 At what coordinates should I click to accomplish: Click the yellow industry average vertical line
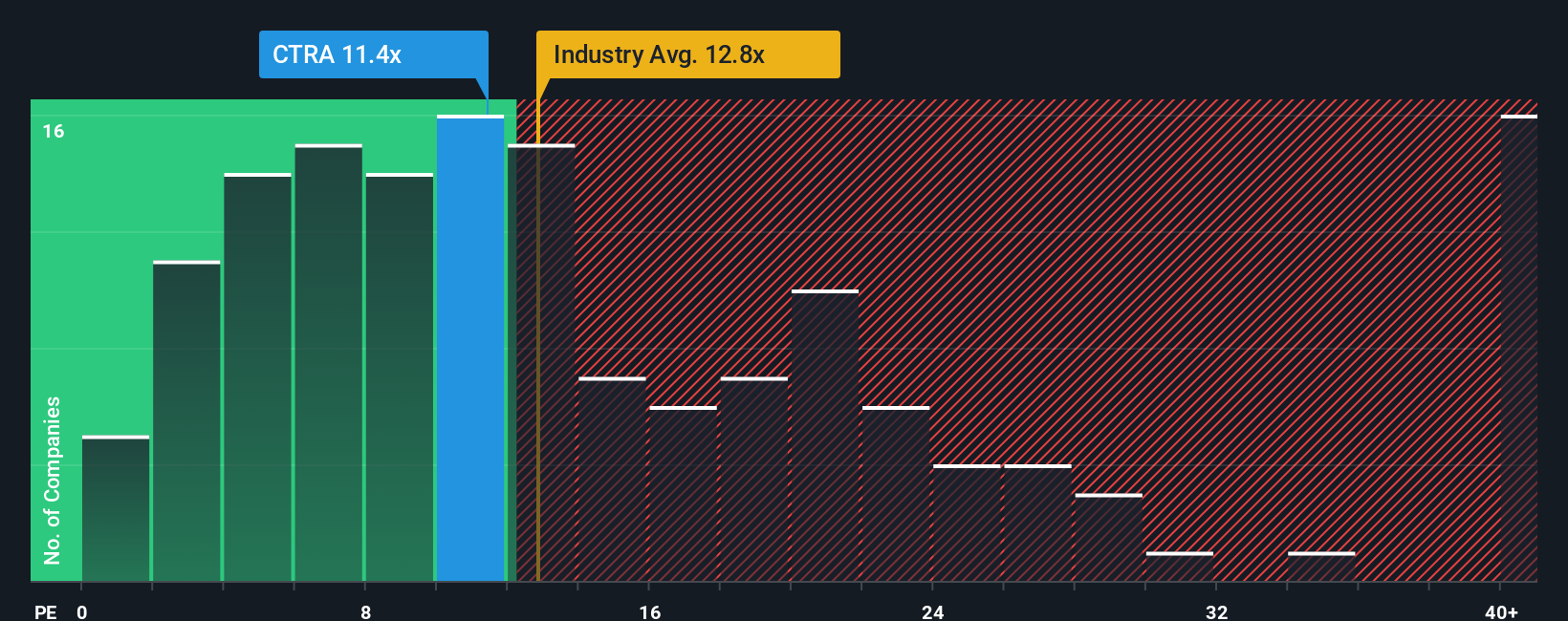[x=537, y=340]
